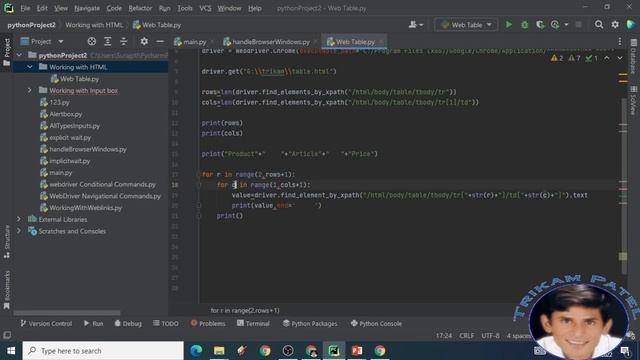The height and width of the screenshot is (360, 640).
Task: Open the Problems tool window
Action: click(208, 323)
